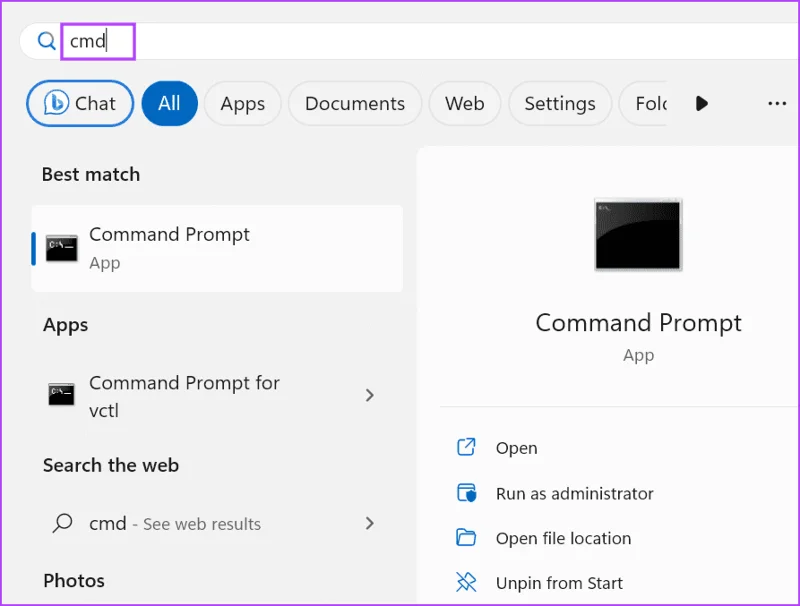This screenshot has height=606, width=800.
Task: Click the Bing logo in the Chat button
Action: pos(56,103)
